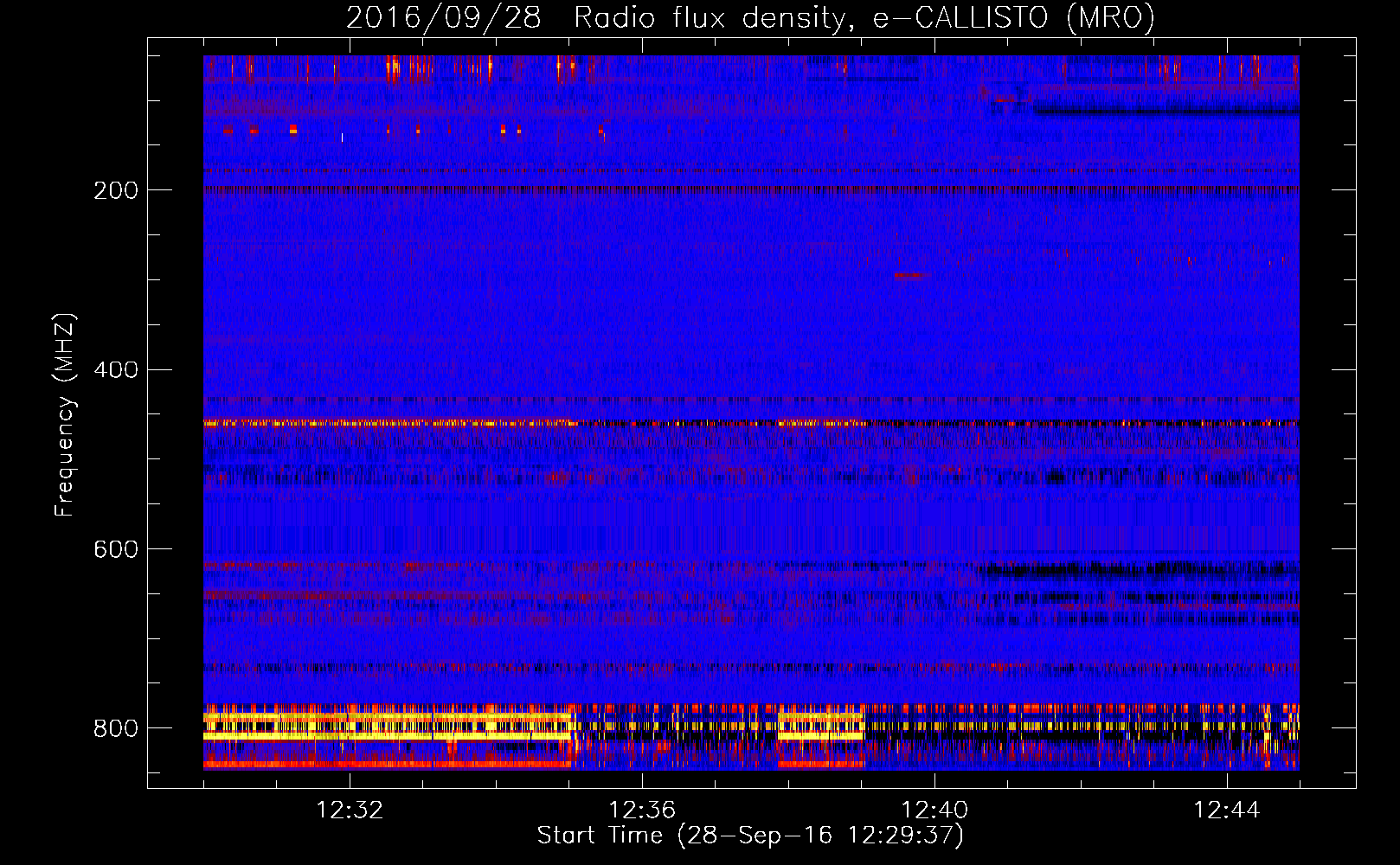1400x865 pixels.
Task: Click the 12:40 time tick label
Action: click(x=934, y=810)
